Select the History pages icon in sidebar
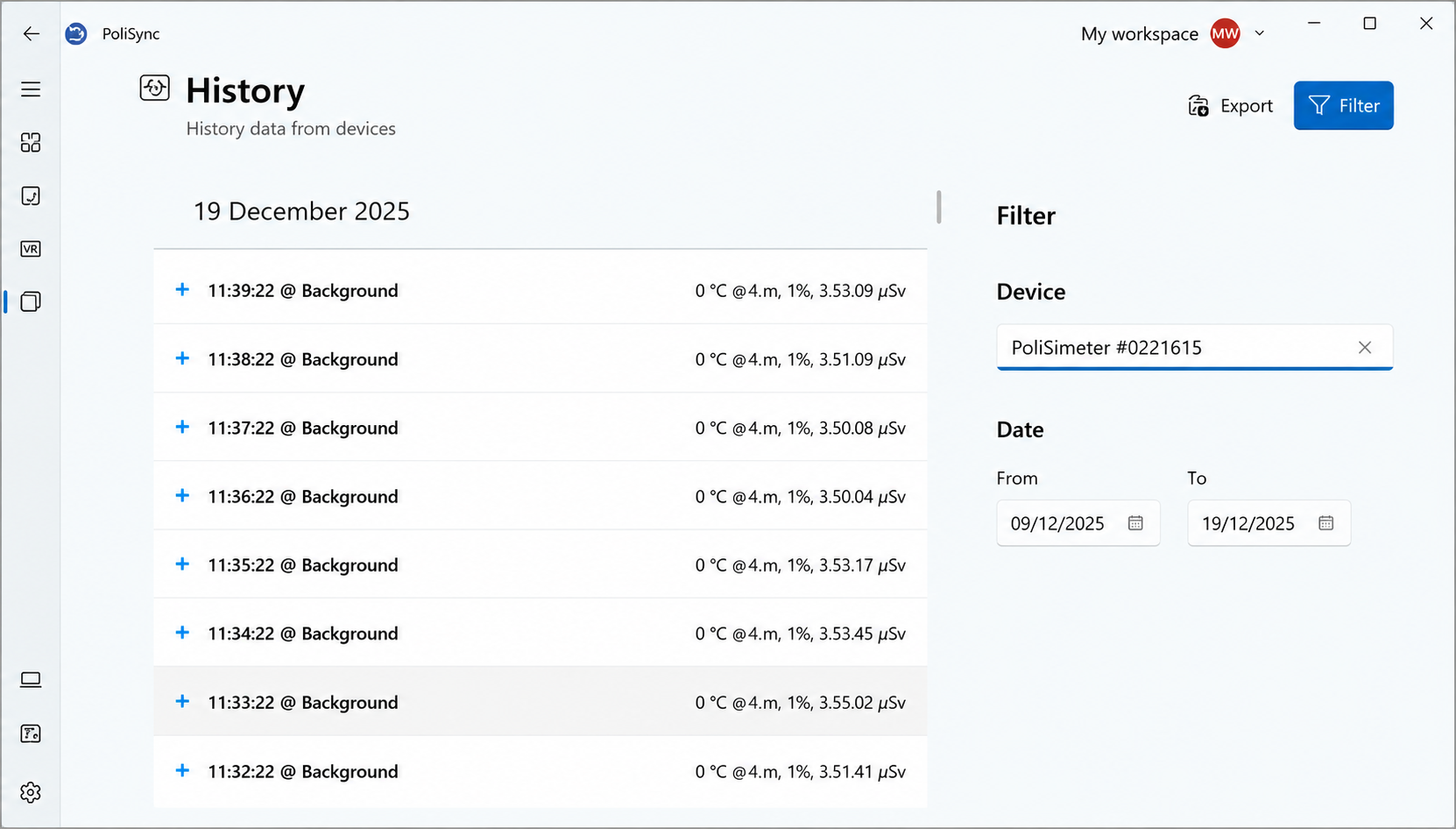Screen dimensions: 1456x829 [31, 301]
